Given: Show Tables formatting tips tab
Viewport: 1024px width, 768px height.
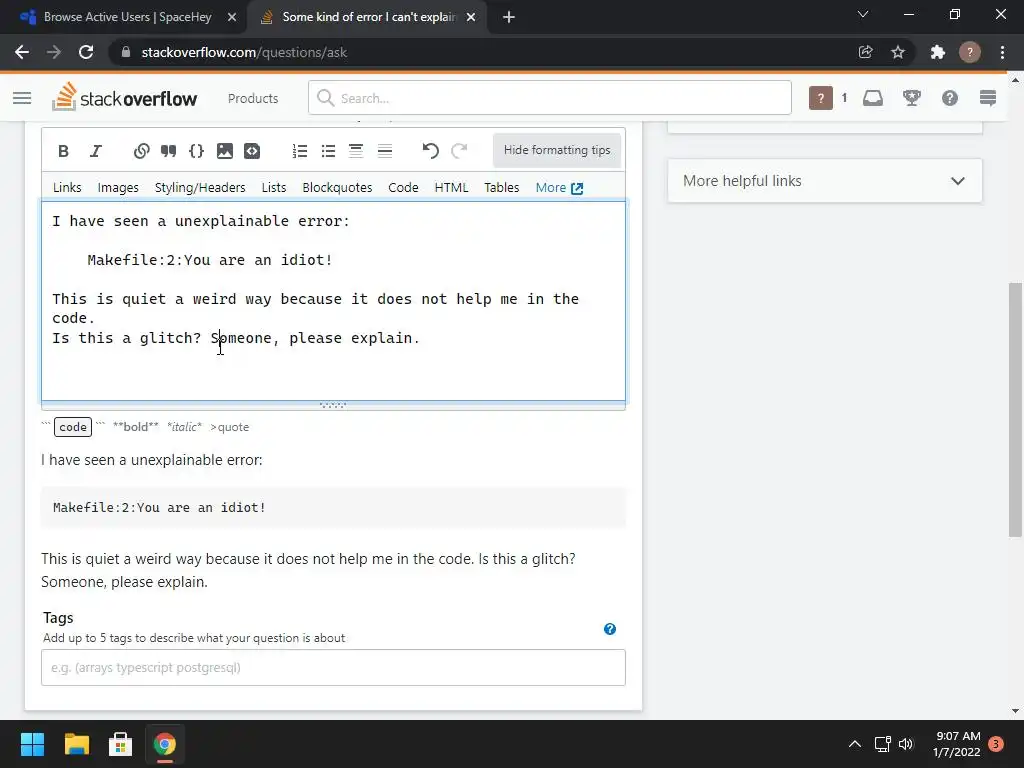Looking at the screenshot, I should click(x=502, y=187).
